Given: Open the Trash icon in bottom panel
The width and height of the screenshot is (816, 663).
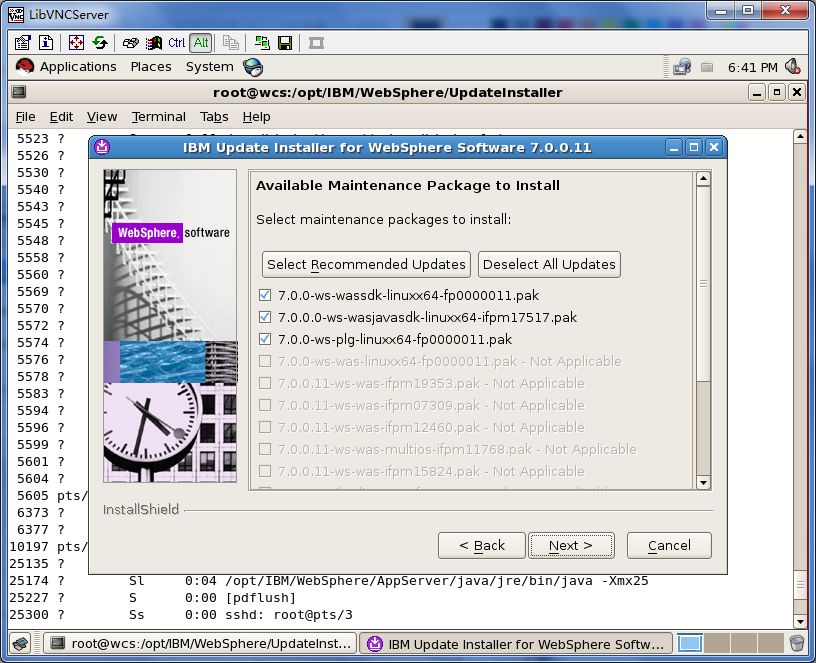Looking at the screenshot, I should (x=797, y=644).
